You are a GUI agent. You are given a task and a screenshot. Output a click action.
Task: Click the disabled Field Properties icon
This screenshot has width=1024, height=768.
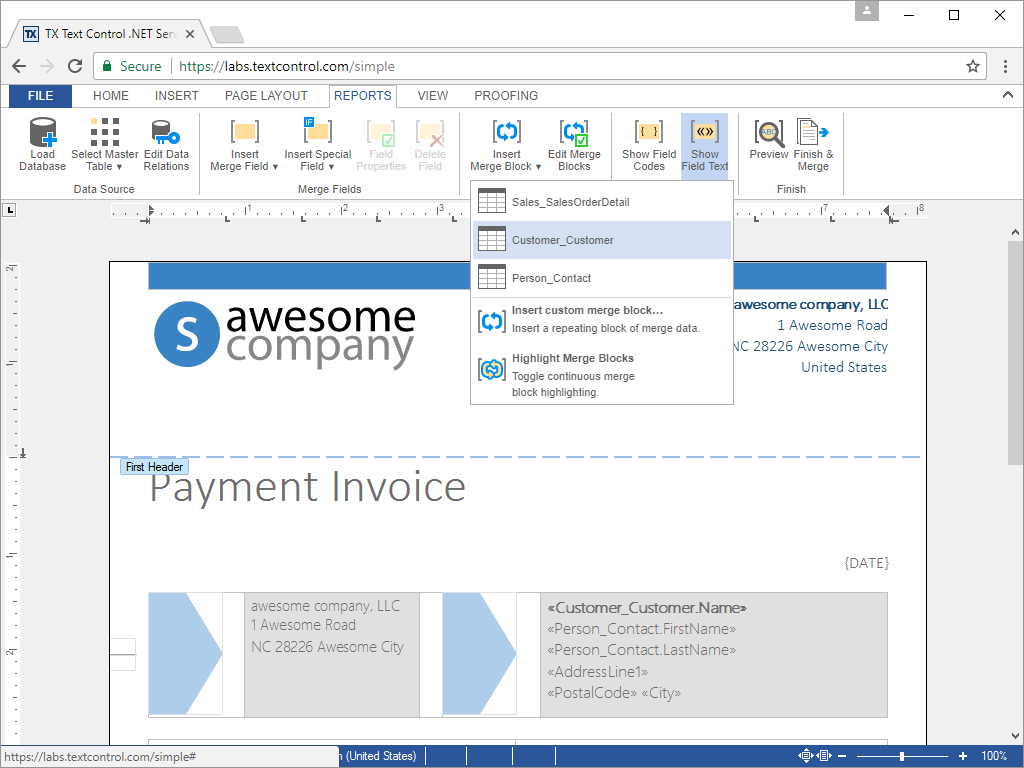click(x=381, y=132)
